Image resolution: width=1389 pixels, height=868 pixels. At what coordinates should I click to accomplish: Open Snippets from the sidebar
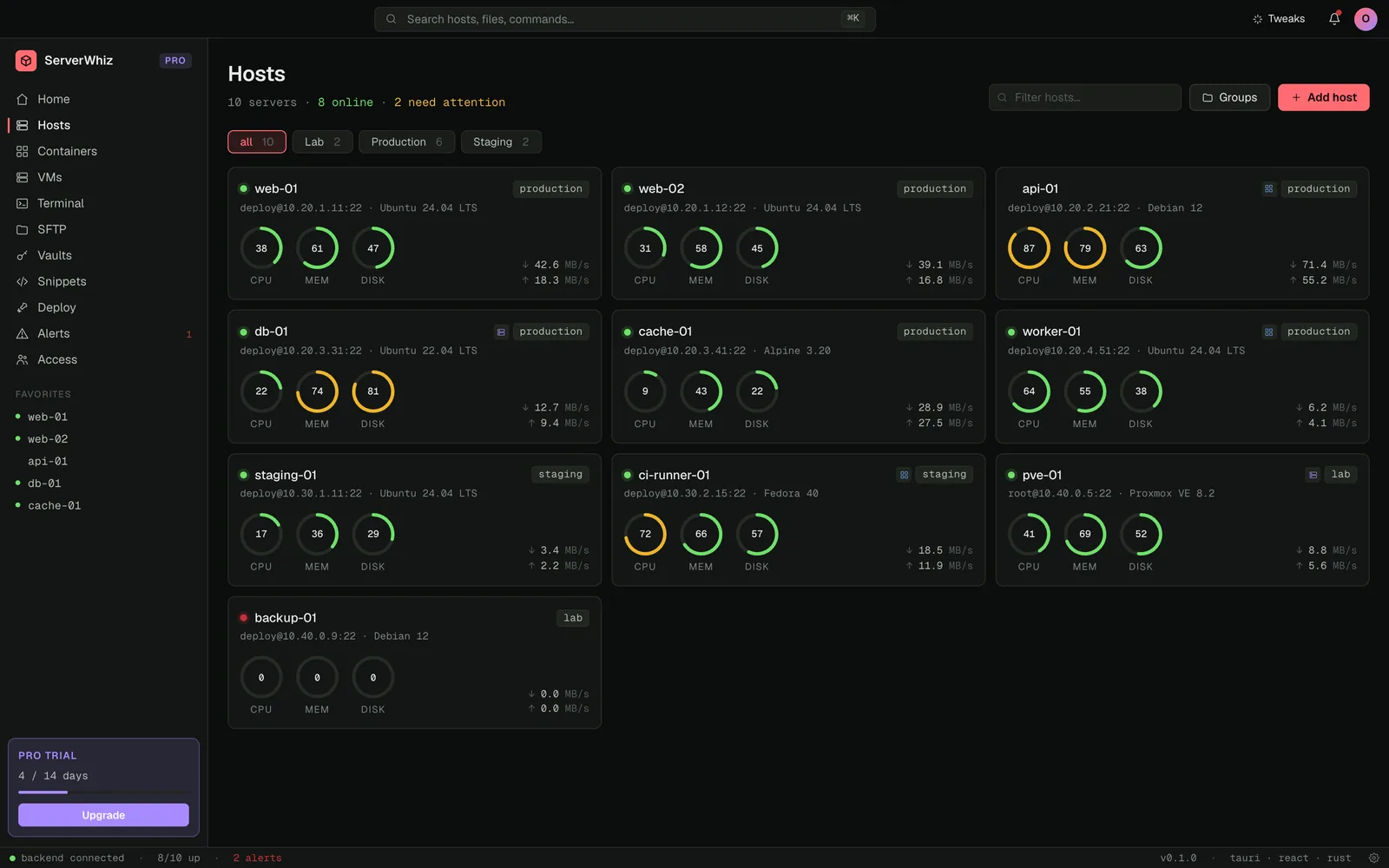103,281
